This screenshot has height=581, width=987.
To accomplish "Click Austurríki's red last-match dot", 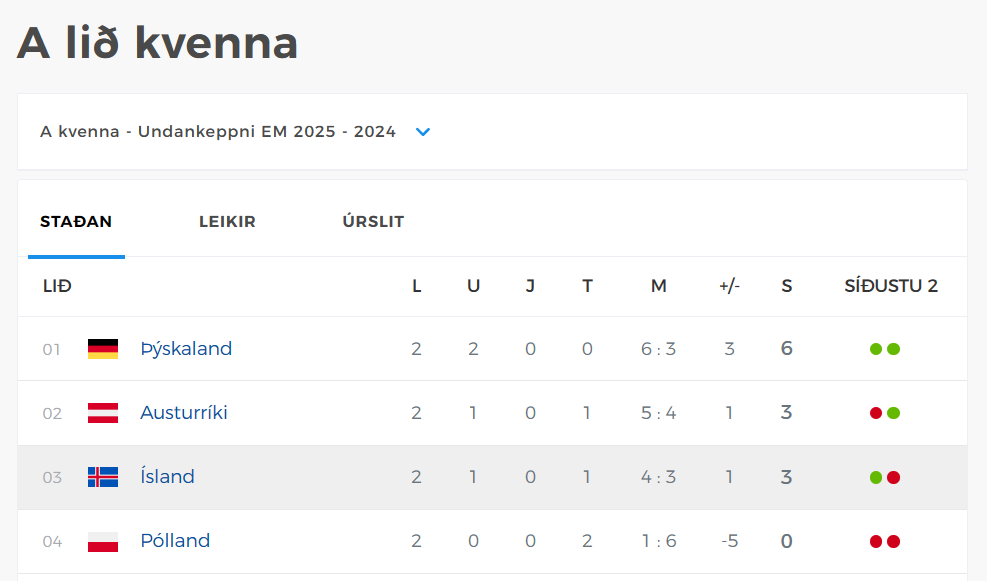I will point(876,413).
